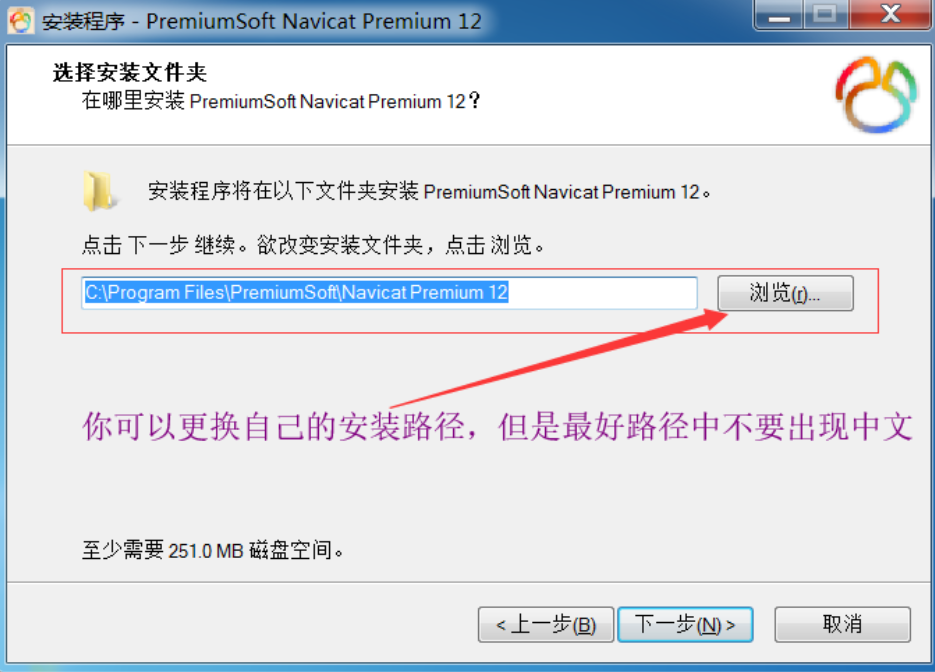
Task: Click the highlighted install path text
Action: tap(296, 292)
